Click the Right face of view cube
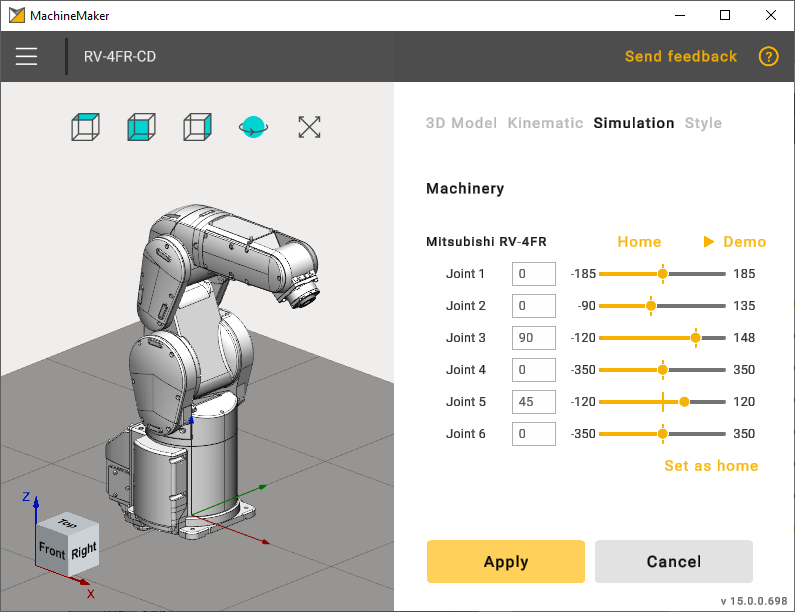The height and width of the screenshot is (612, 795). click(84, 550)
